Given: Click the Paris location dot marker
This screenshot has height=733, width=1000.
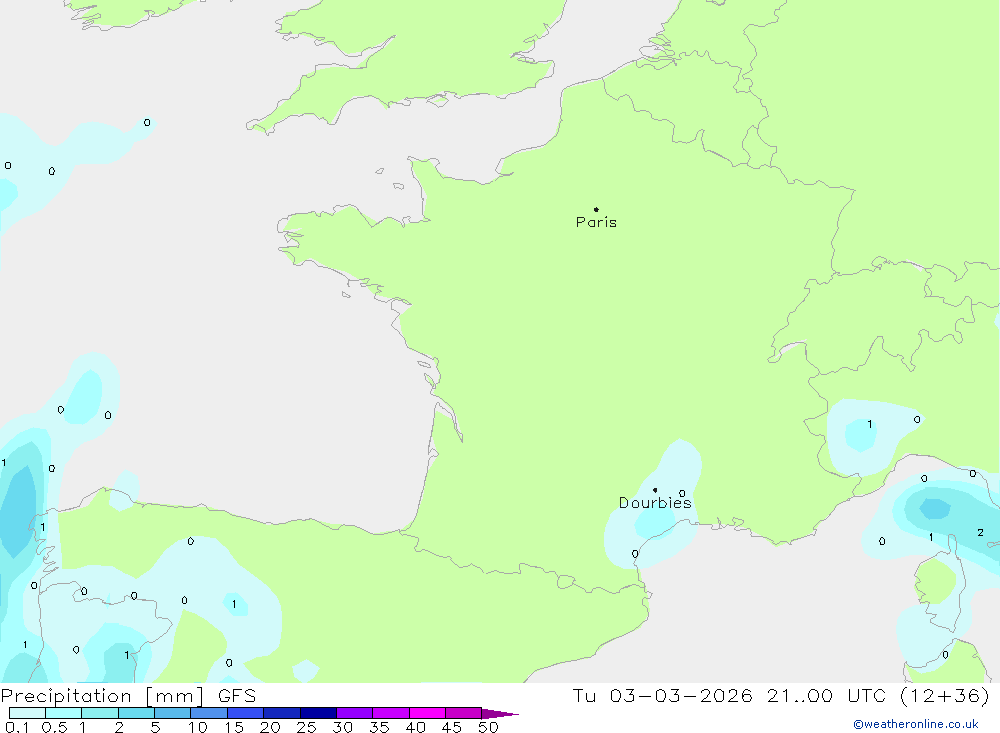Looking at the screenshot, I should 596,209.
